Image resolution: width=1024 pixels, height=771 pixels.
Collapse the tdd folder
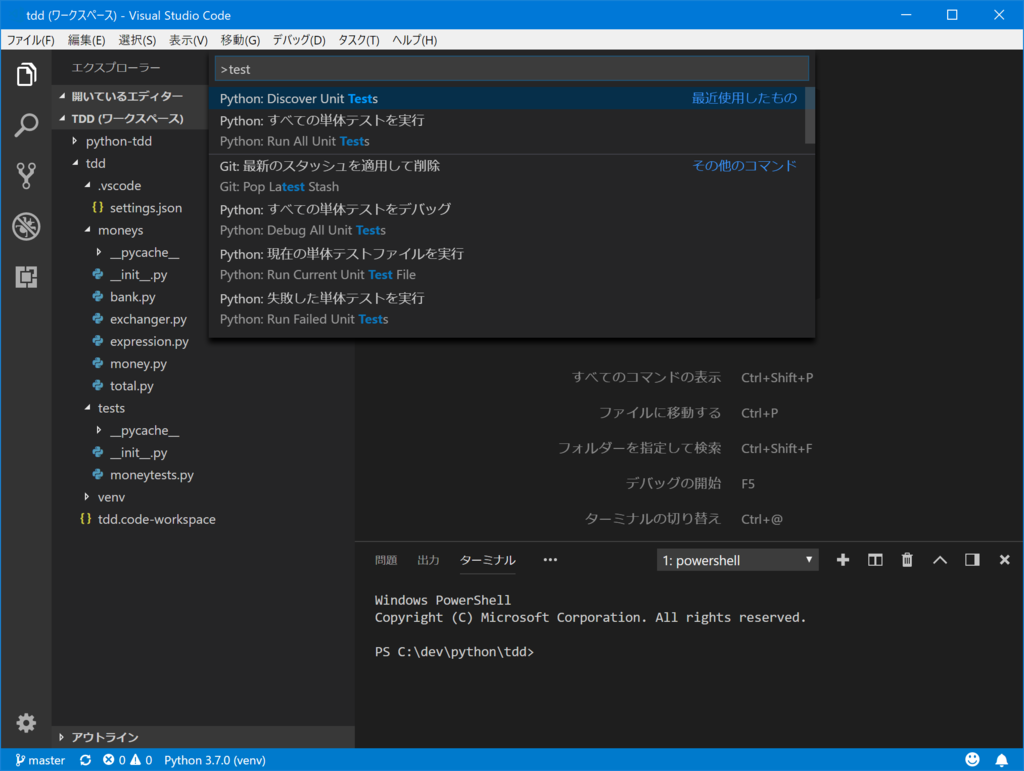95,163
